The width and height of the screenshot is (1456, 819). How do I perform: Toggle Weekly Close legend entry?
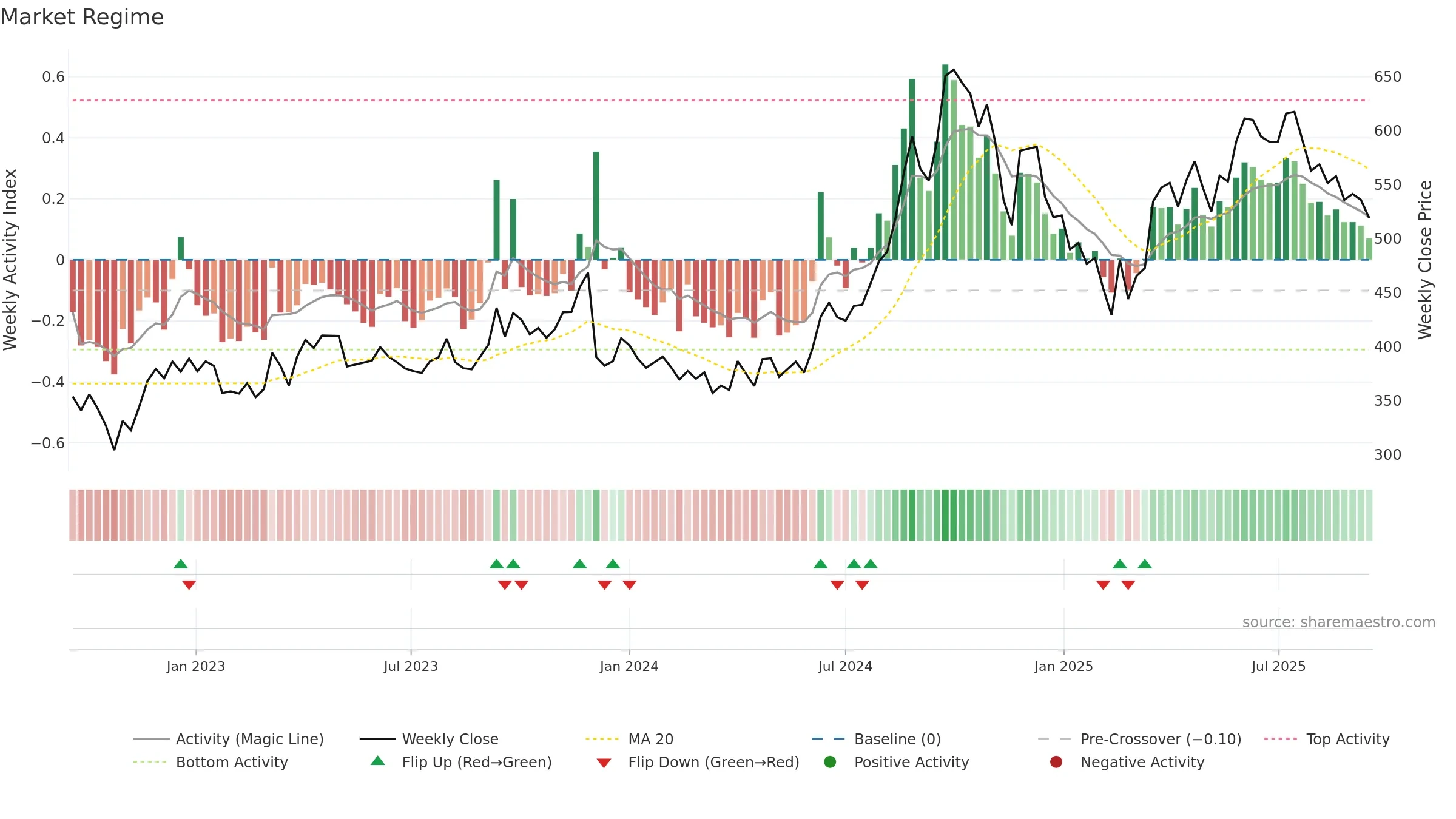tap(429, 739)
